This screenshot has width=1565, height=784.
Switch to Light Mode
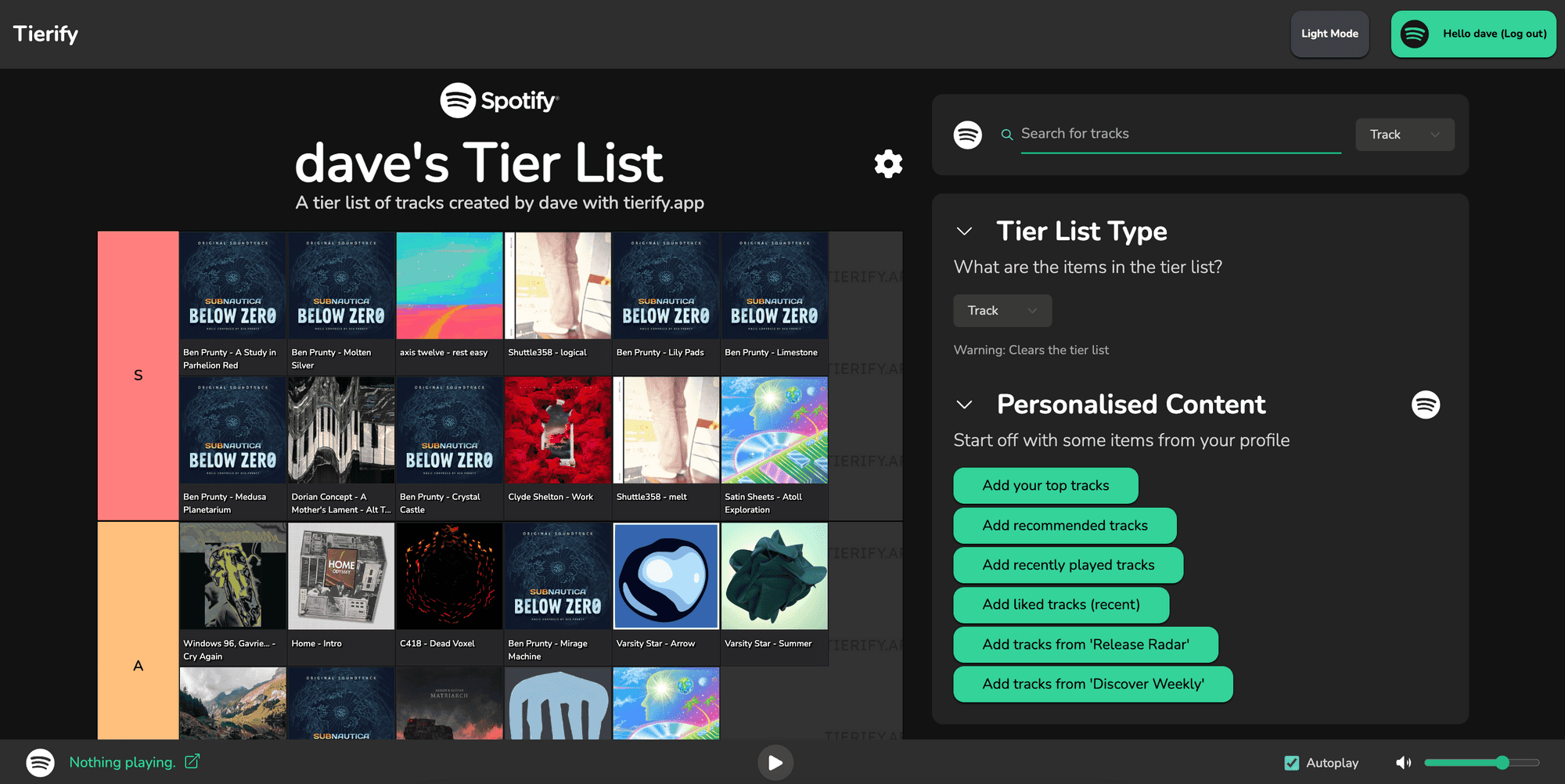point(1329,34)
